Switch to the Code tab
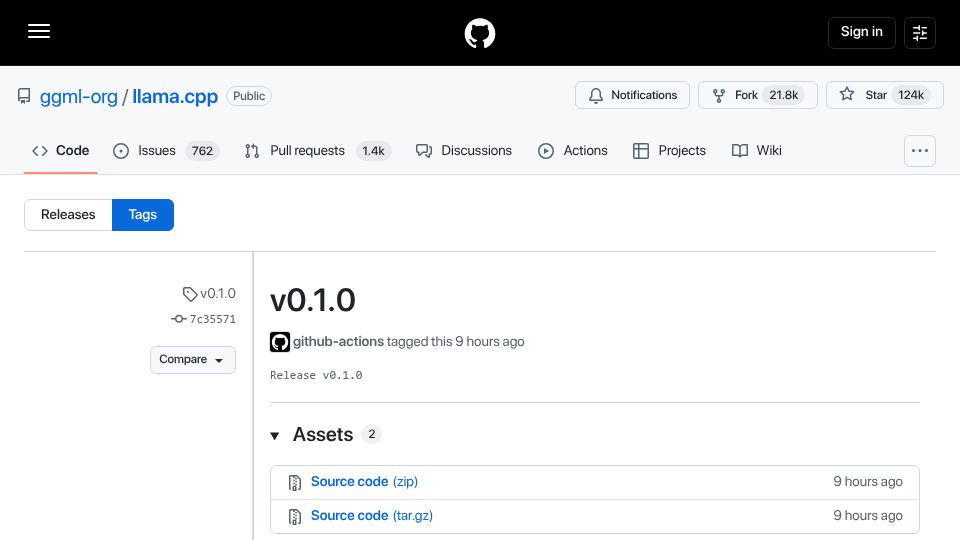 tap(61, 151)
